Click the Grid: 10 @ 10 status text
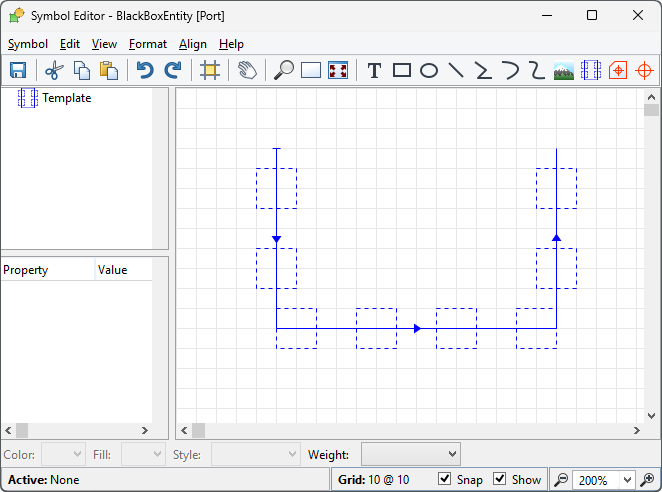Screen dimensions: 662x492 pos(374,480)
